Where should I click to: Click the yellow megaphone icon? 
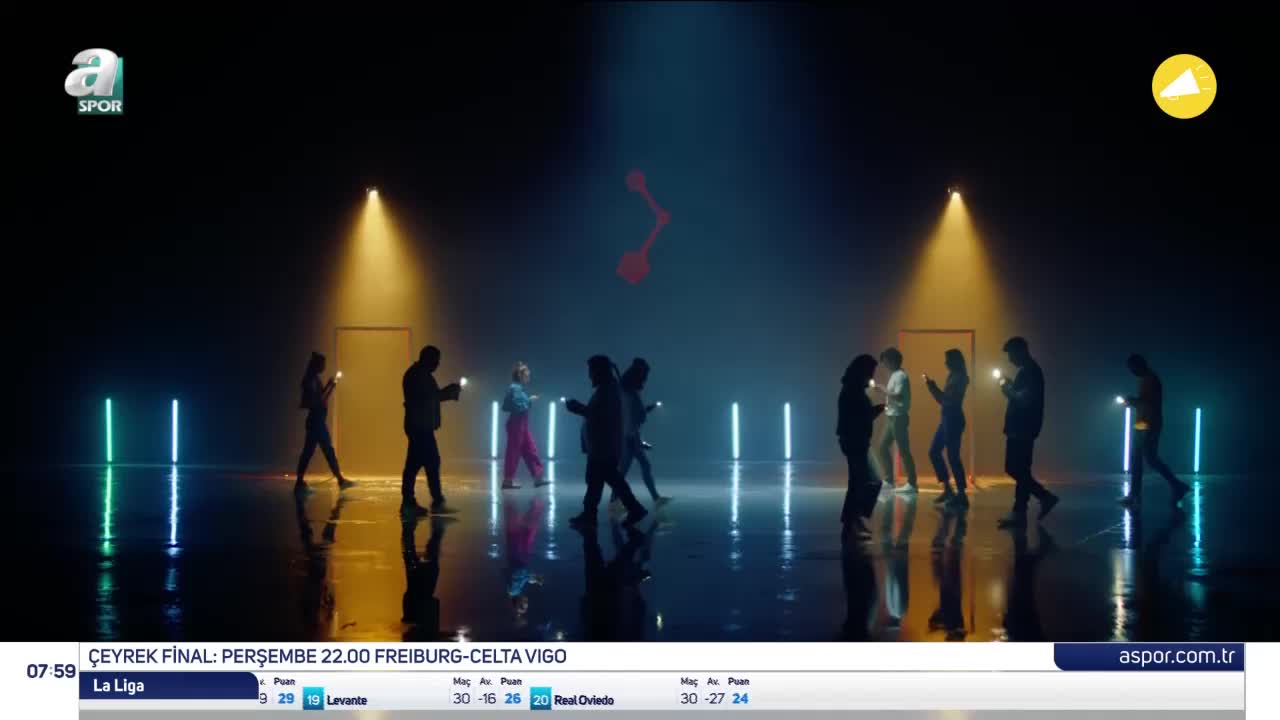pos(1184,86)
